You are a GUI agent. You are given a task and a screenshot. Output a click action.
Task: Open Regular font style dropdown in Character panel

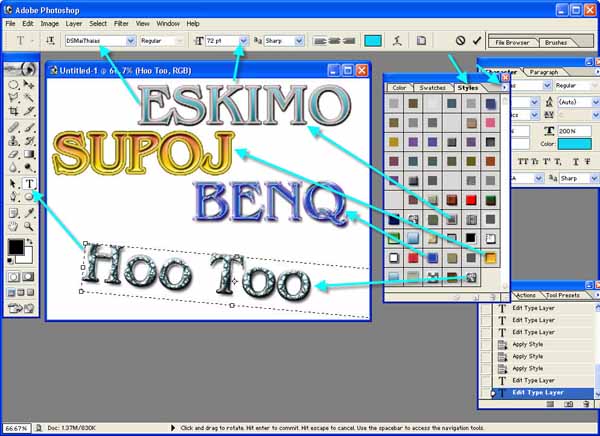[x=595, y=85]
